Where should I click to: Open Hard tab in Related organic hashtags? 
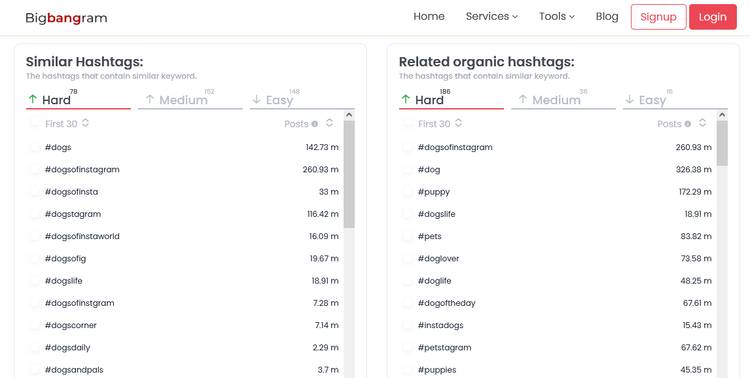451,99
